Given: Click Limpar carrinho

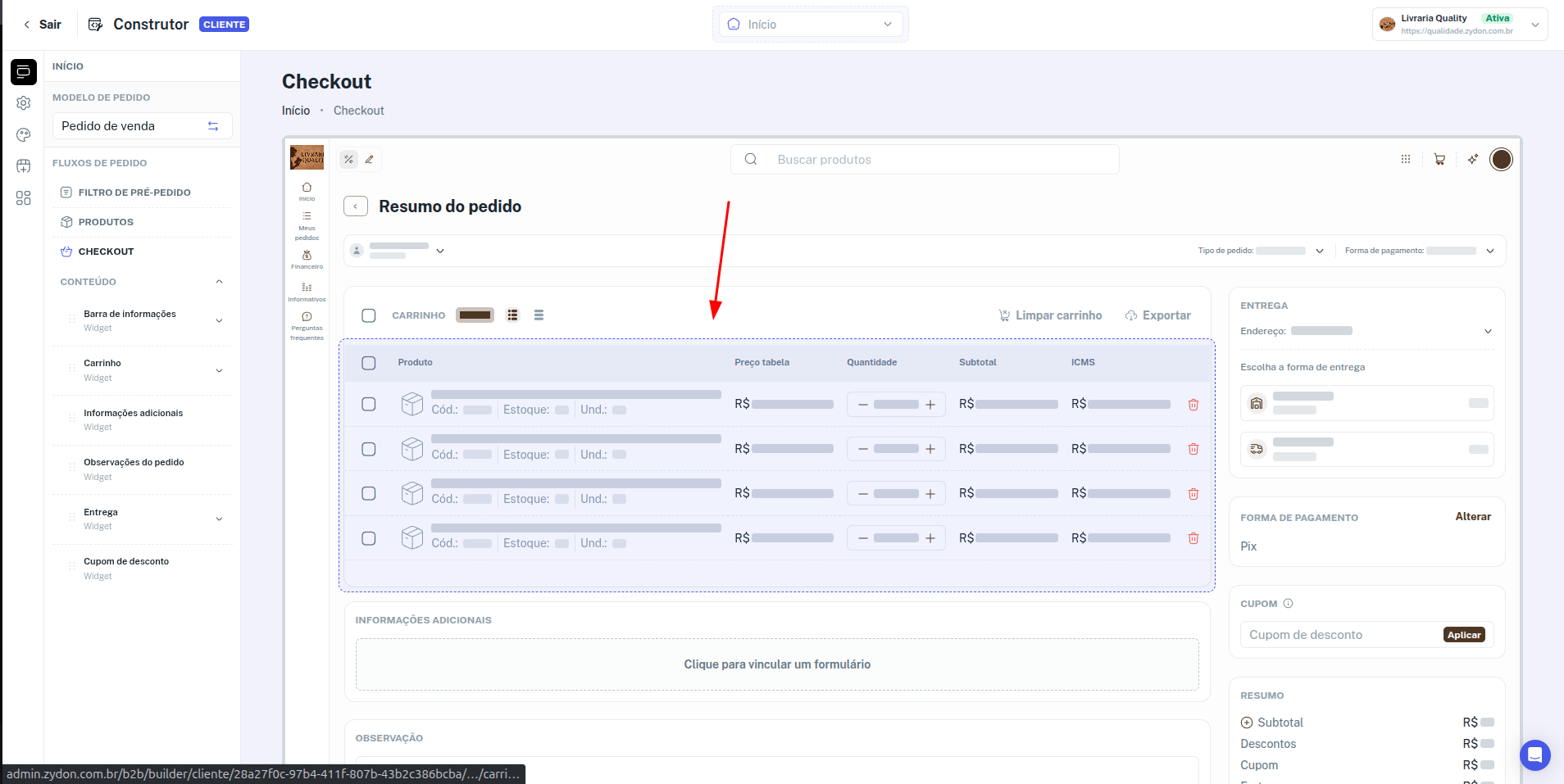Looking at the screenshot, I should point(1050,315).
